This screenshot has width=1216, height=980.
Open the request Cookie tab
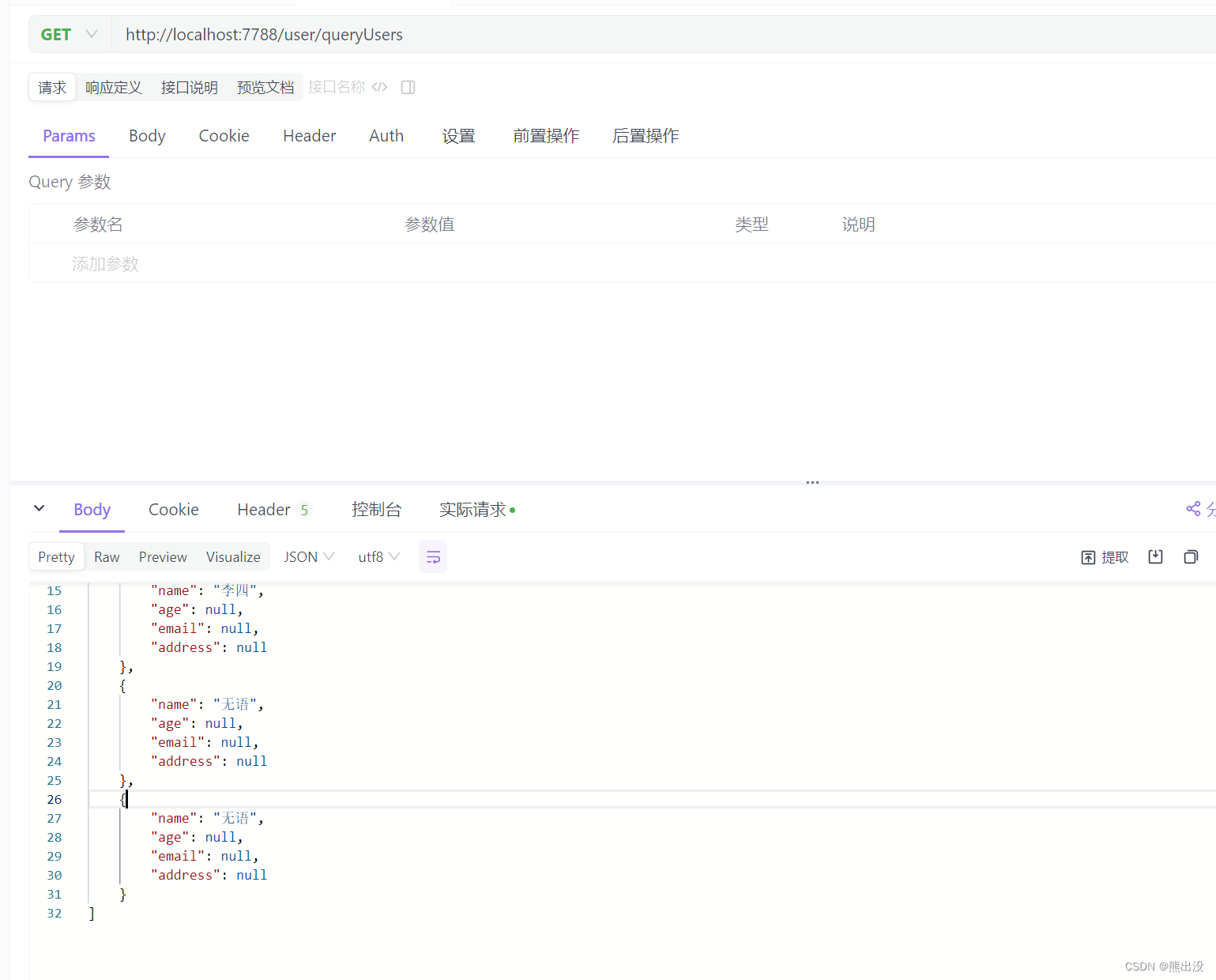(x=224, y=136)
